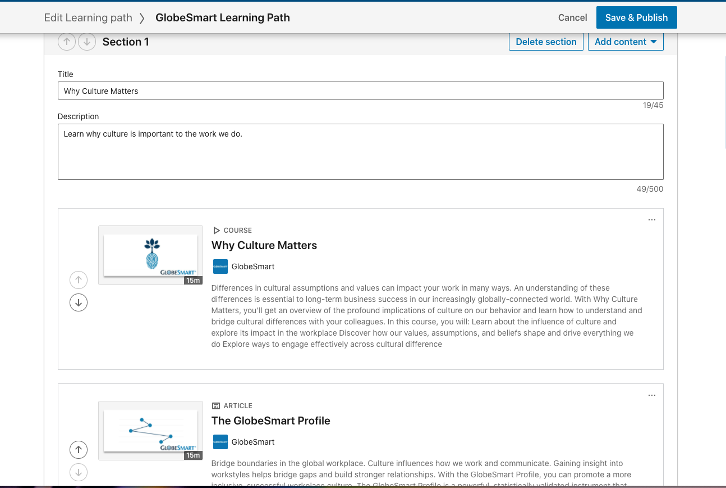
Task: Click the Description field label
Action: (78, 116)
